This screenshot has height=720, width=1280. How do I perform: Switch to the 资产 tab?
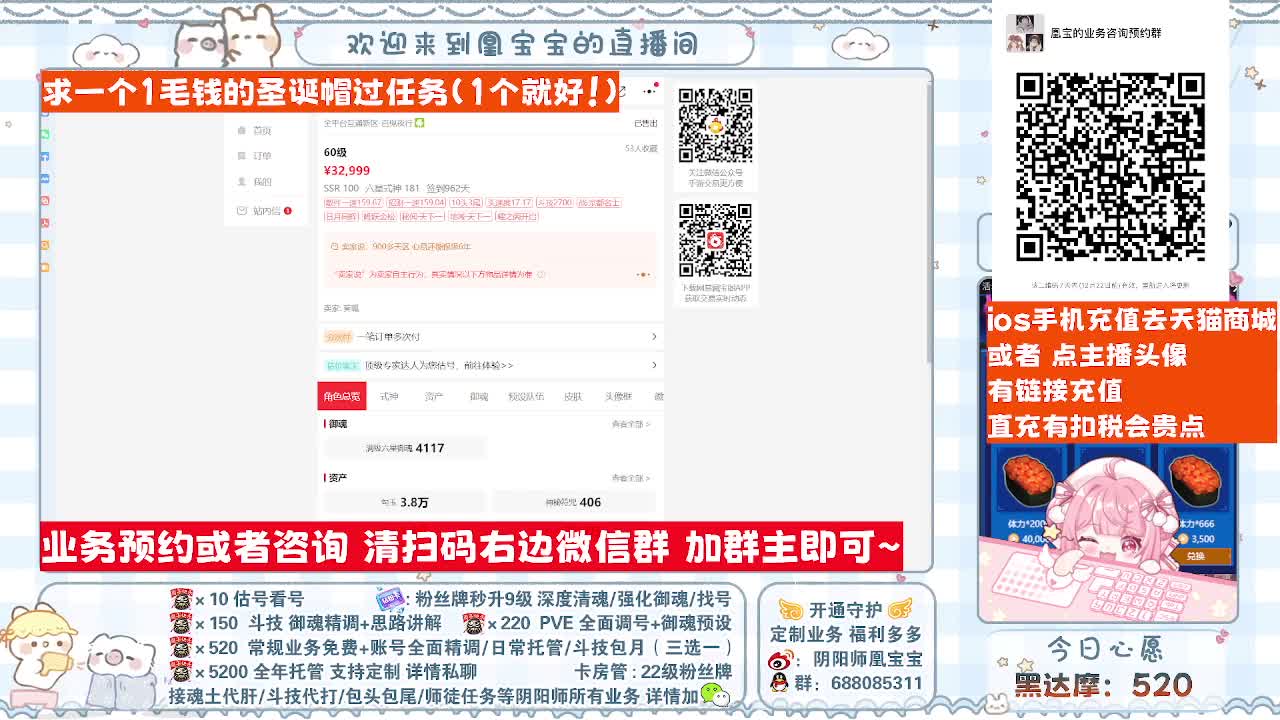434,396
